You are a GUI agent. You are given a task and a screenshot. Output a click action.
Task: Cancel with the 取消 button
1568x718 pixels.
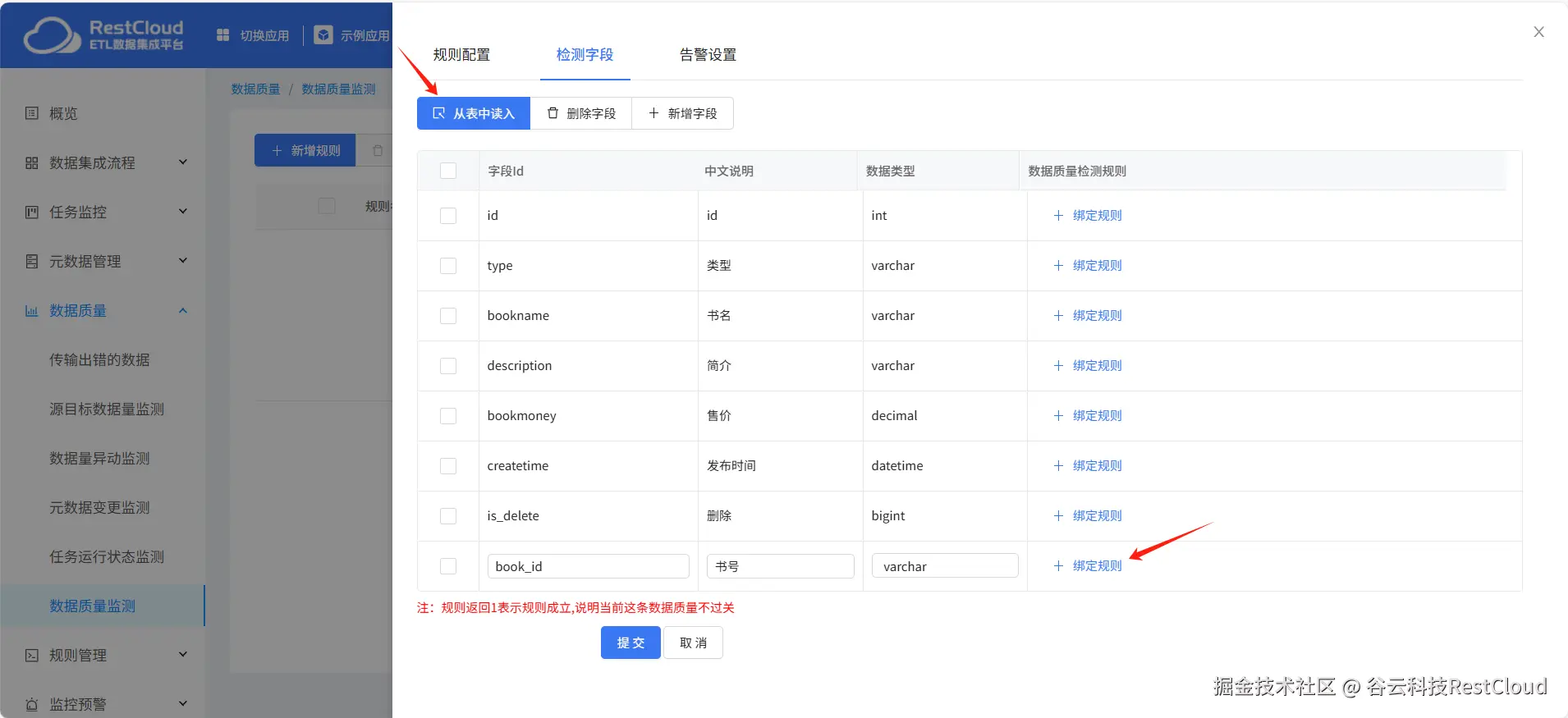(693, 643)
